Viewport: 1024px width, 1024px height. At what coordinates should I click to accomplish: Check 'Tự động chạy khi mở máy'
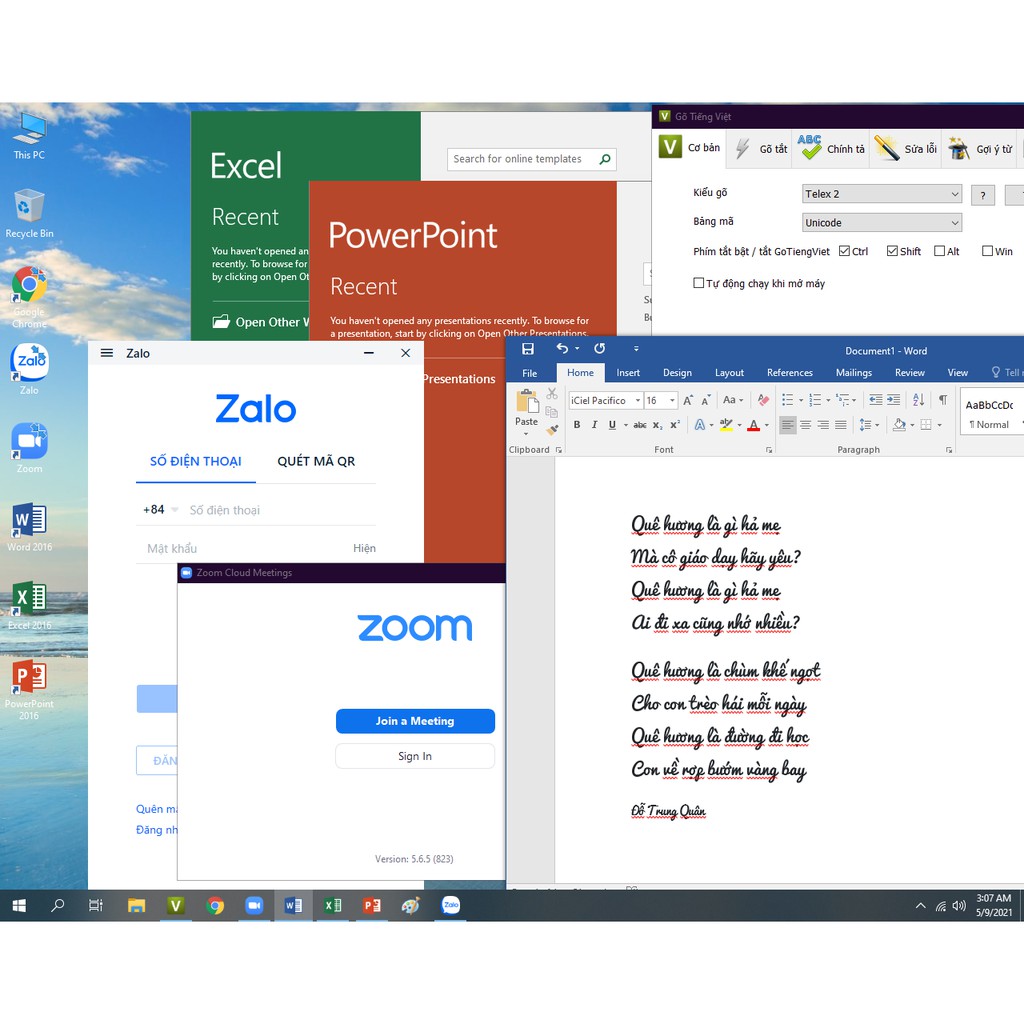699,283
